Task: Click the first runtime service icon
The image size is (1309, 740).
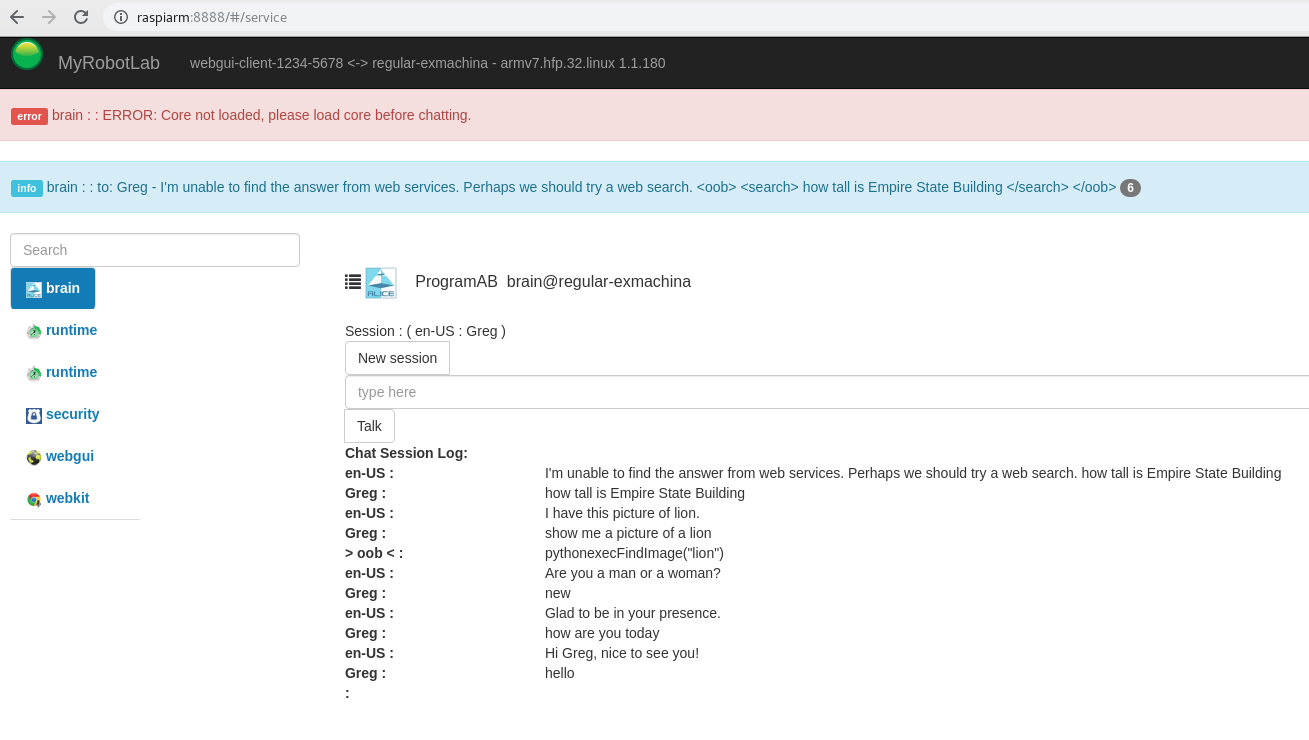Action: click(34, 331)
